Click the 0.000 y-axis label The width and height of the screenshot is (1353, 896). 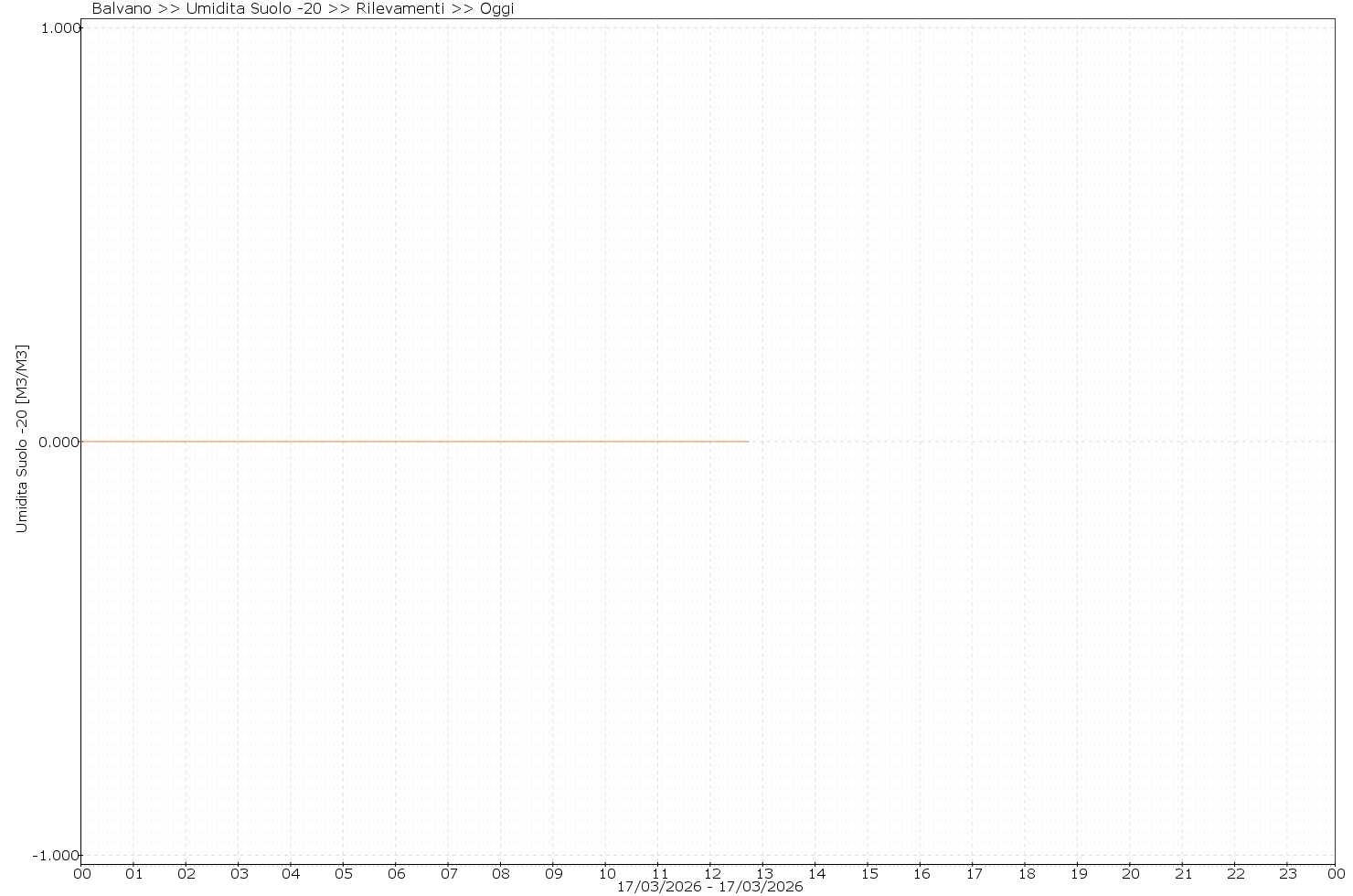click(59, 443)
